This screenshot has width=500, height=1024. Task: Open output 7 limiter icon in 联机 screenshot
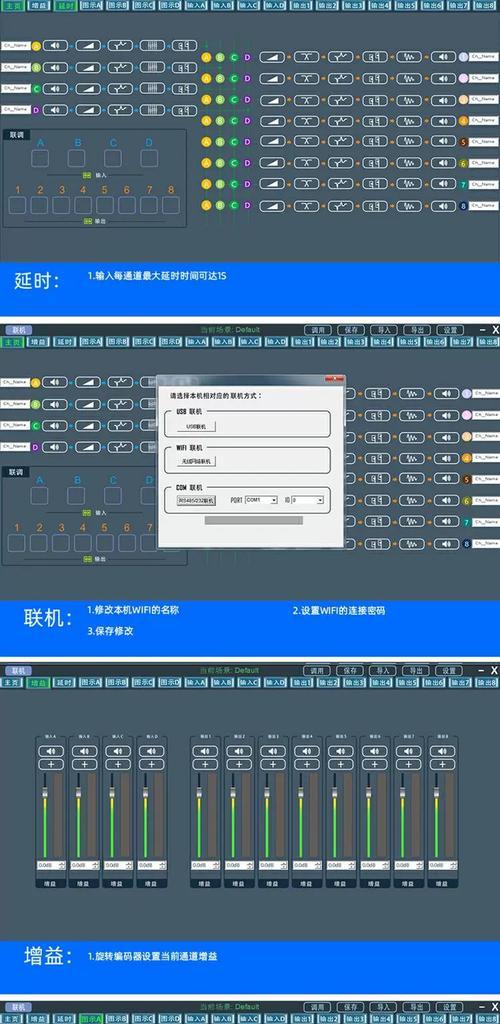tap(412, 521)
